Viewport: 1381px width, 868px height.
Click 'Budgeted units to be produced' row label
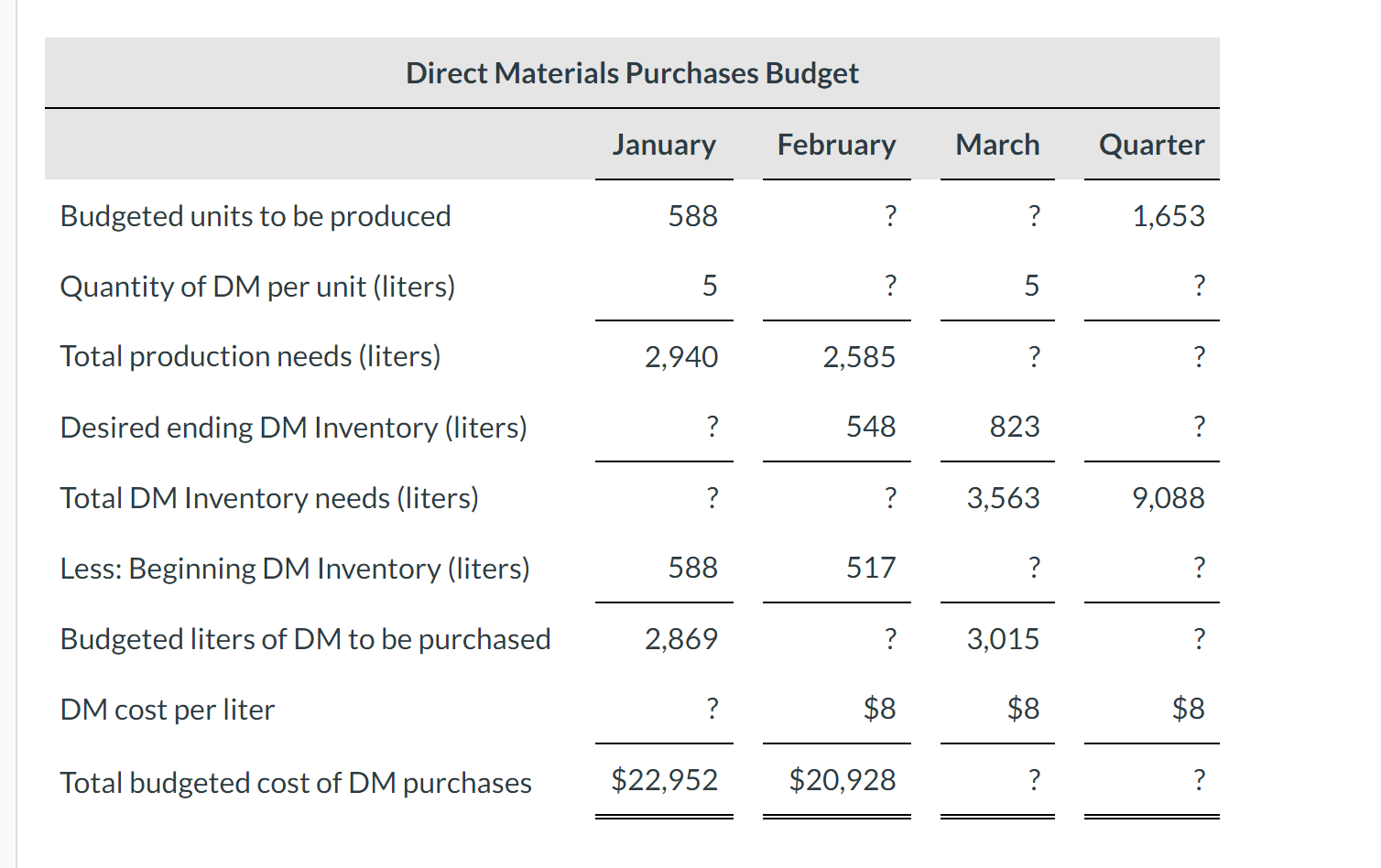256,216
